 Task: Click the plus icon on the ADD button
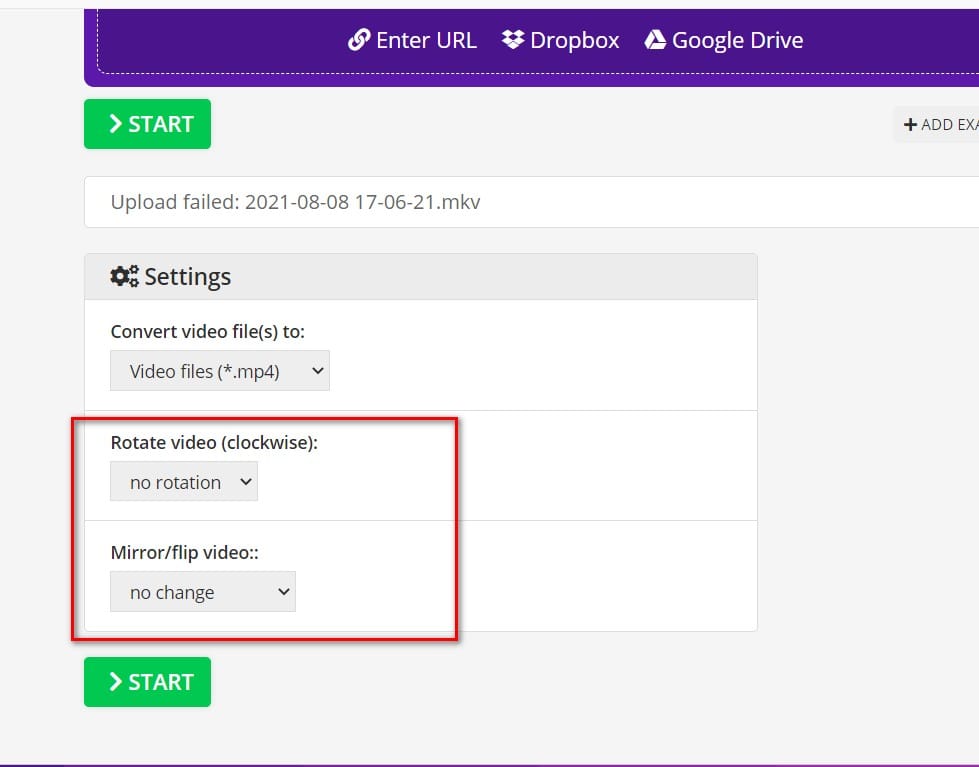coord(910,125)
